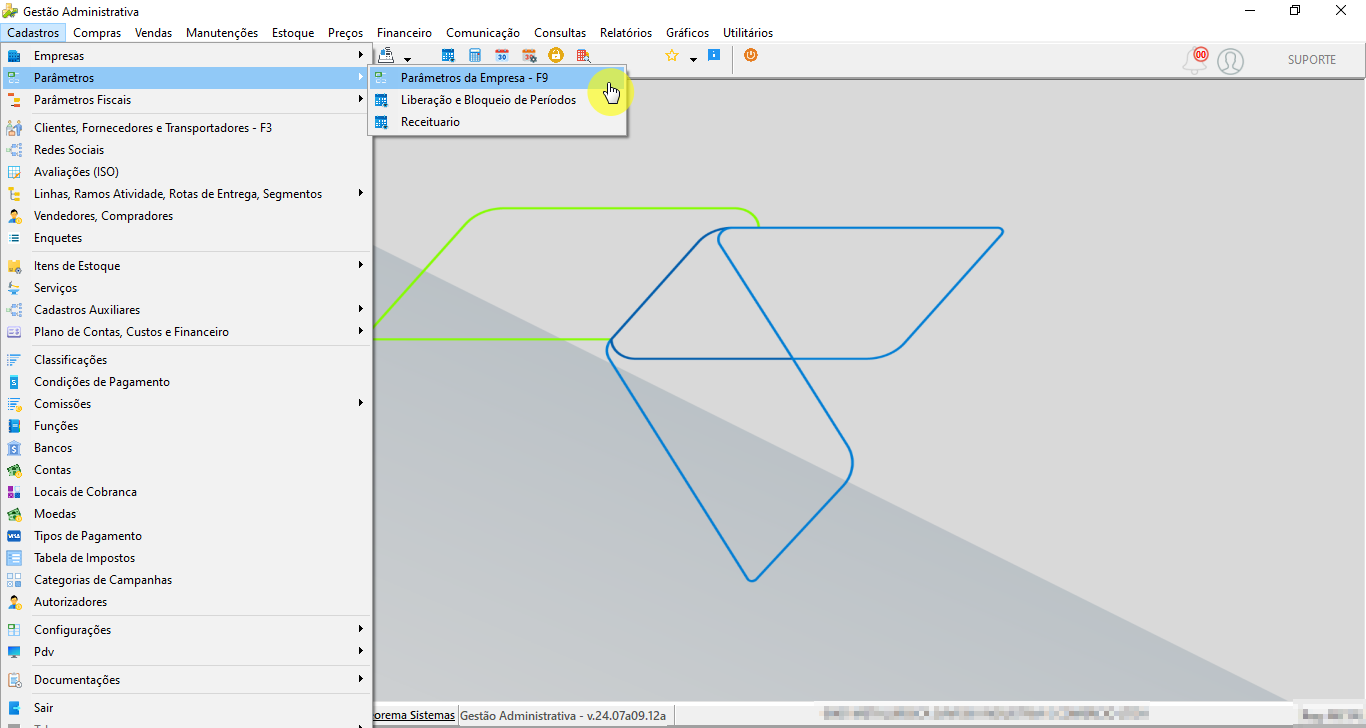Click the yellow star favorites icon

point(672,56)
